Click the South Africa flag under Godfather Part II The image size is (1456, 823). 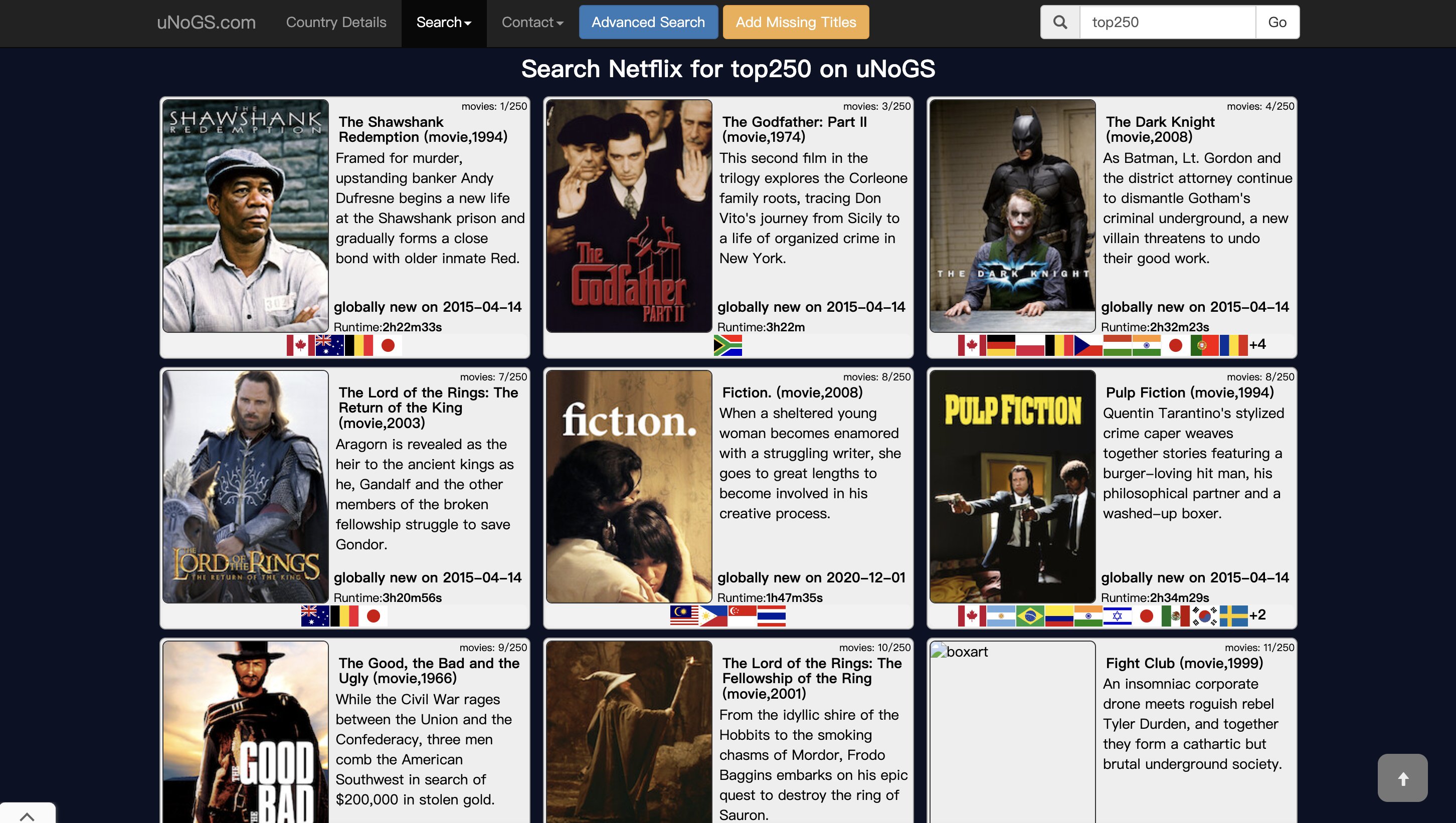coord(727,345)
